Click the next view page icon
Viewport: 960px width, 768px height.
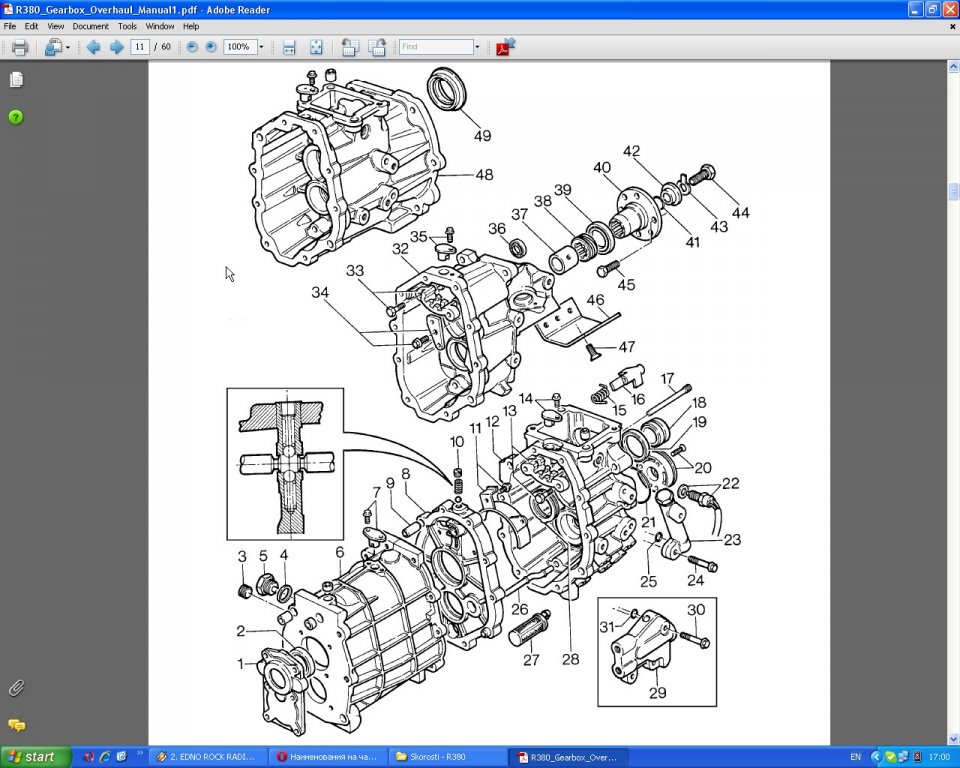pos(377,47)
